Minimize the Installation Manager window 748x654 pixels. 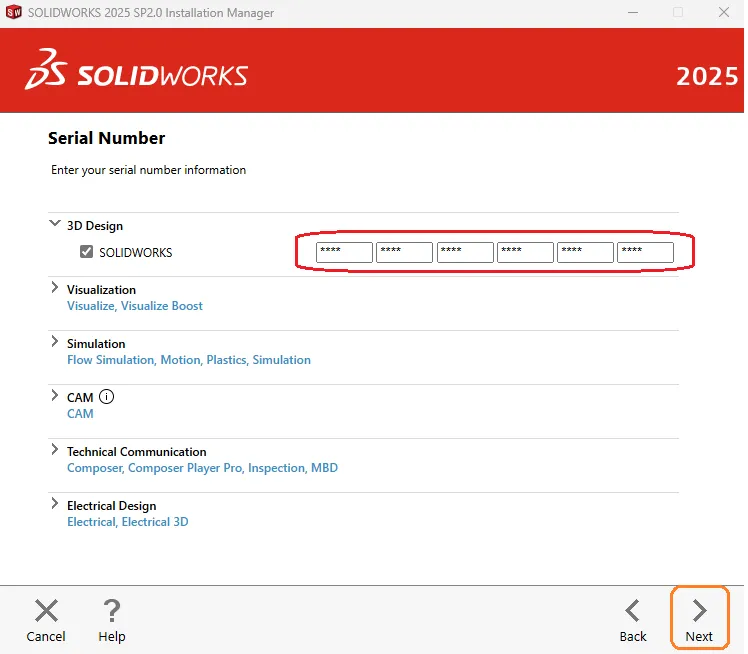[633, 12]
